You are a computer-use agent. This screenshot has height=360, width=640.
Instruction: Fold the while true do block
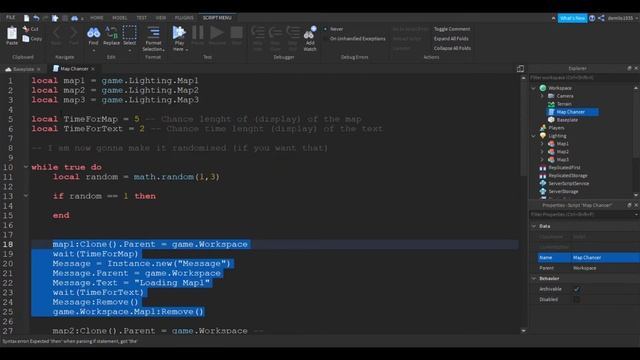tap(26, 167)
